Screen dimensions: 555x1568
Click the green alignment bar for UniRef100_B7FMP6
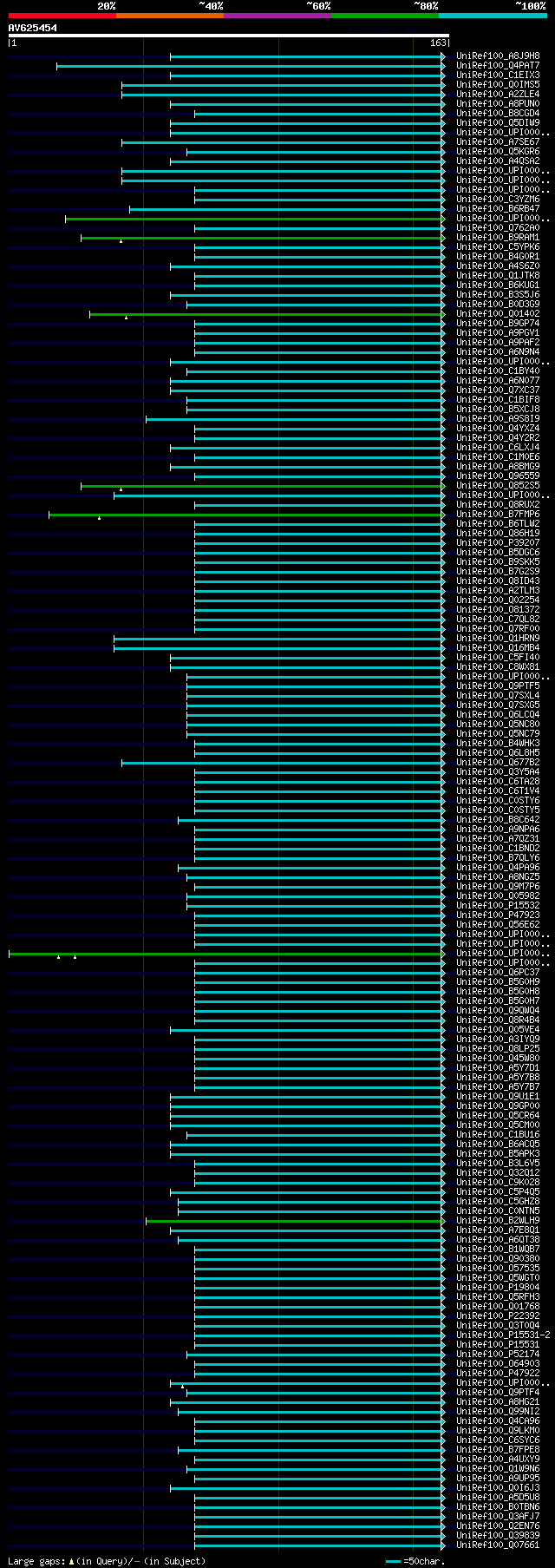click(245, 515)
